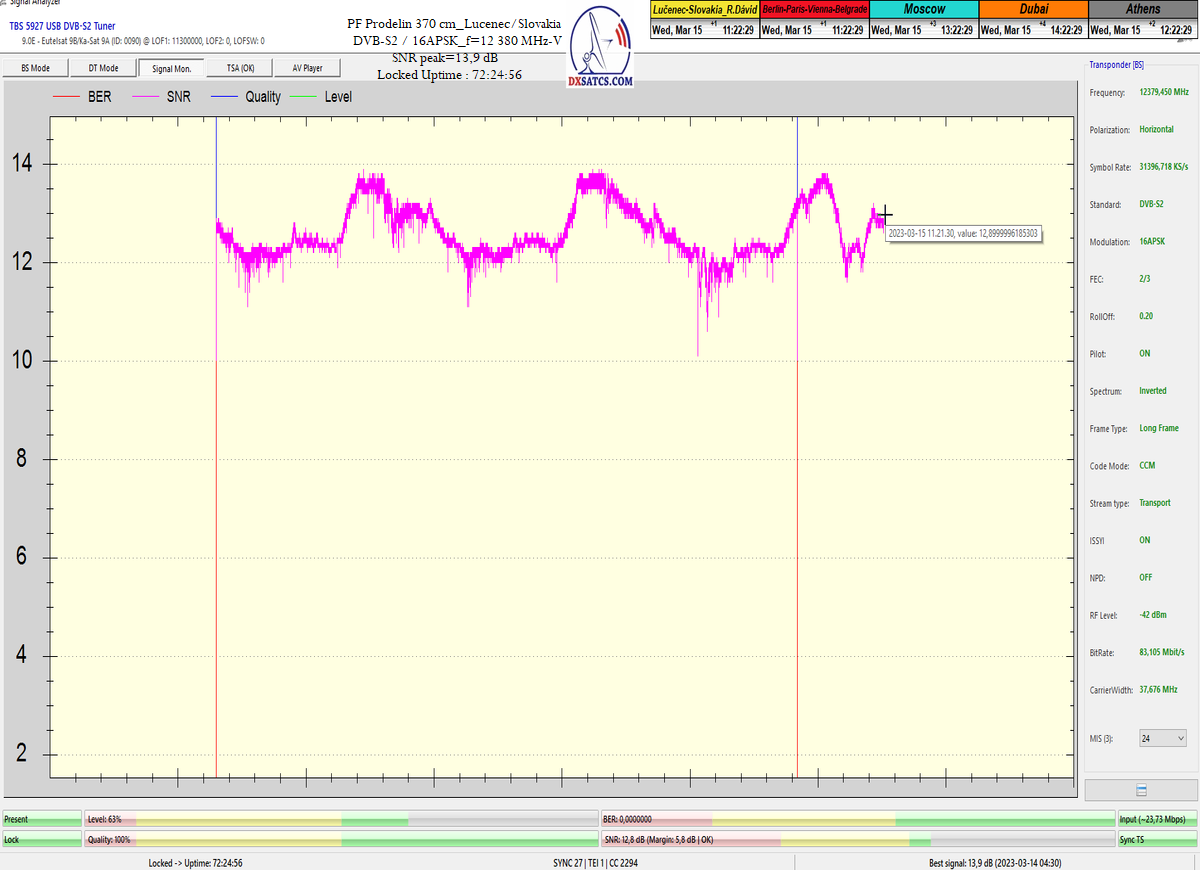The height and width of the screenshot is (870, 1200).
Task: Click the Sync TS status indicator
Action: point(1156,839)
